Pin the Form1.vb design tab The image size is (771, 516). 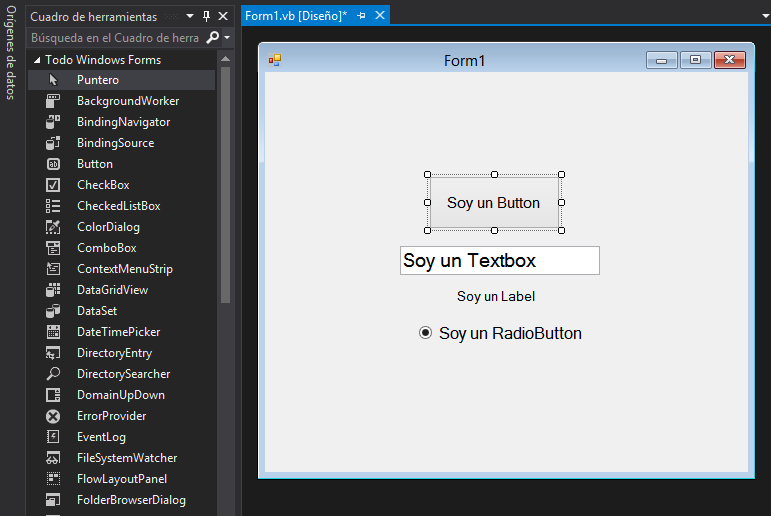361,16
